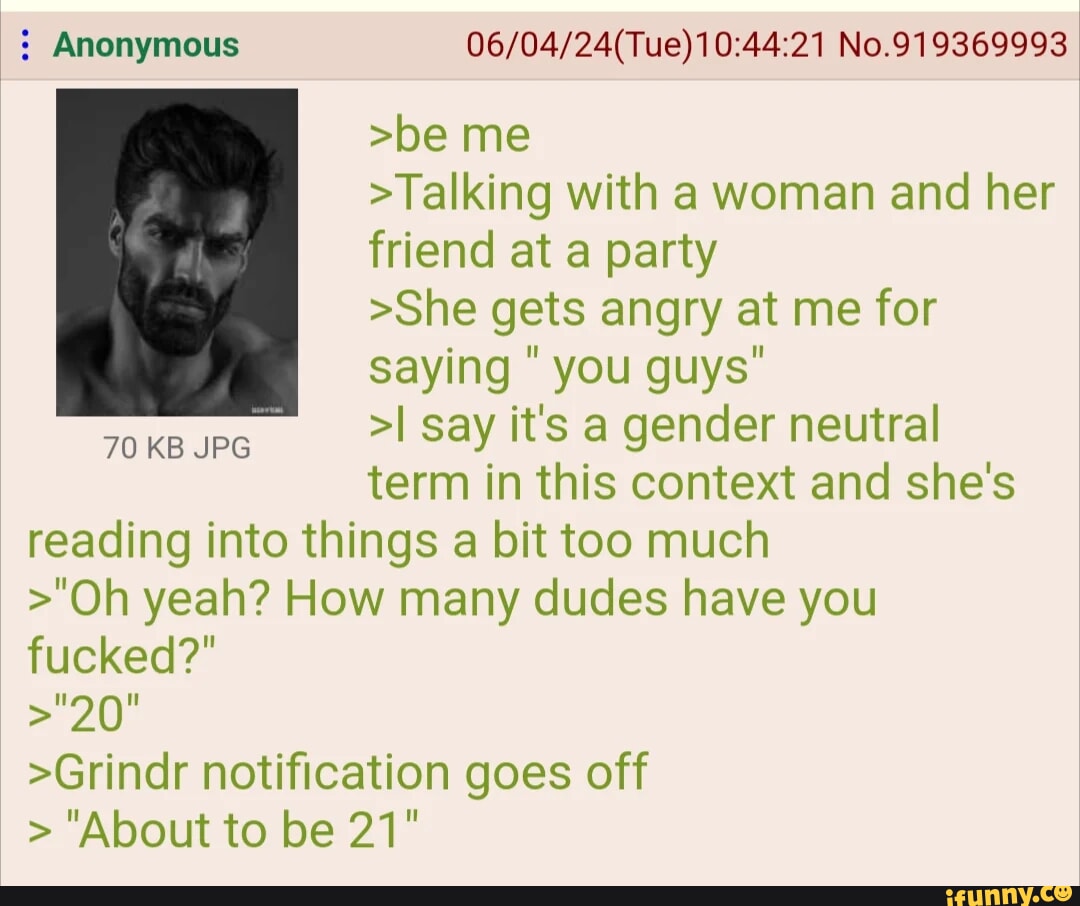Click the 70 KB JPG file label
The width and height of the screenshot is (1080, 906).
[177, 448]
